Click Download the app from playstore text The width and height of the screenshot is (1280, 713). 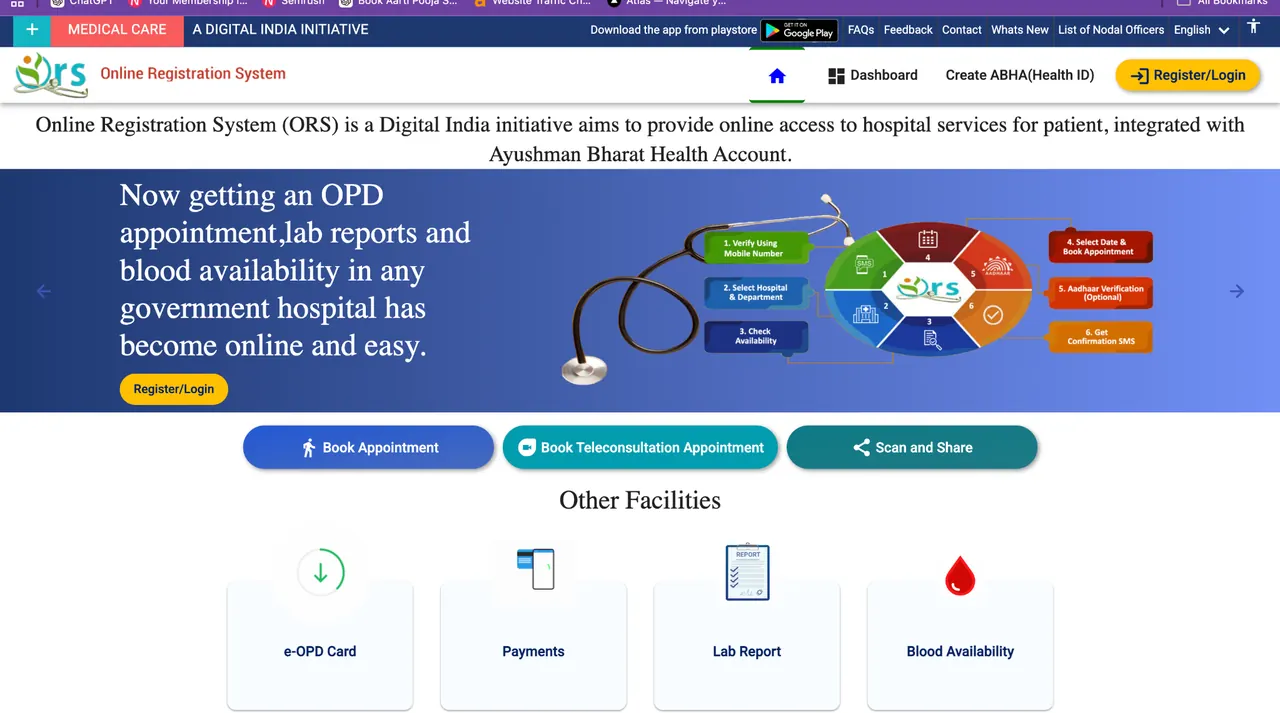pos(673,30)
